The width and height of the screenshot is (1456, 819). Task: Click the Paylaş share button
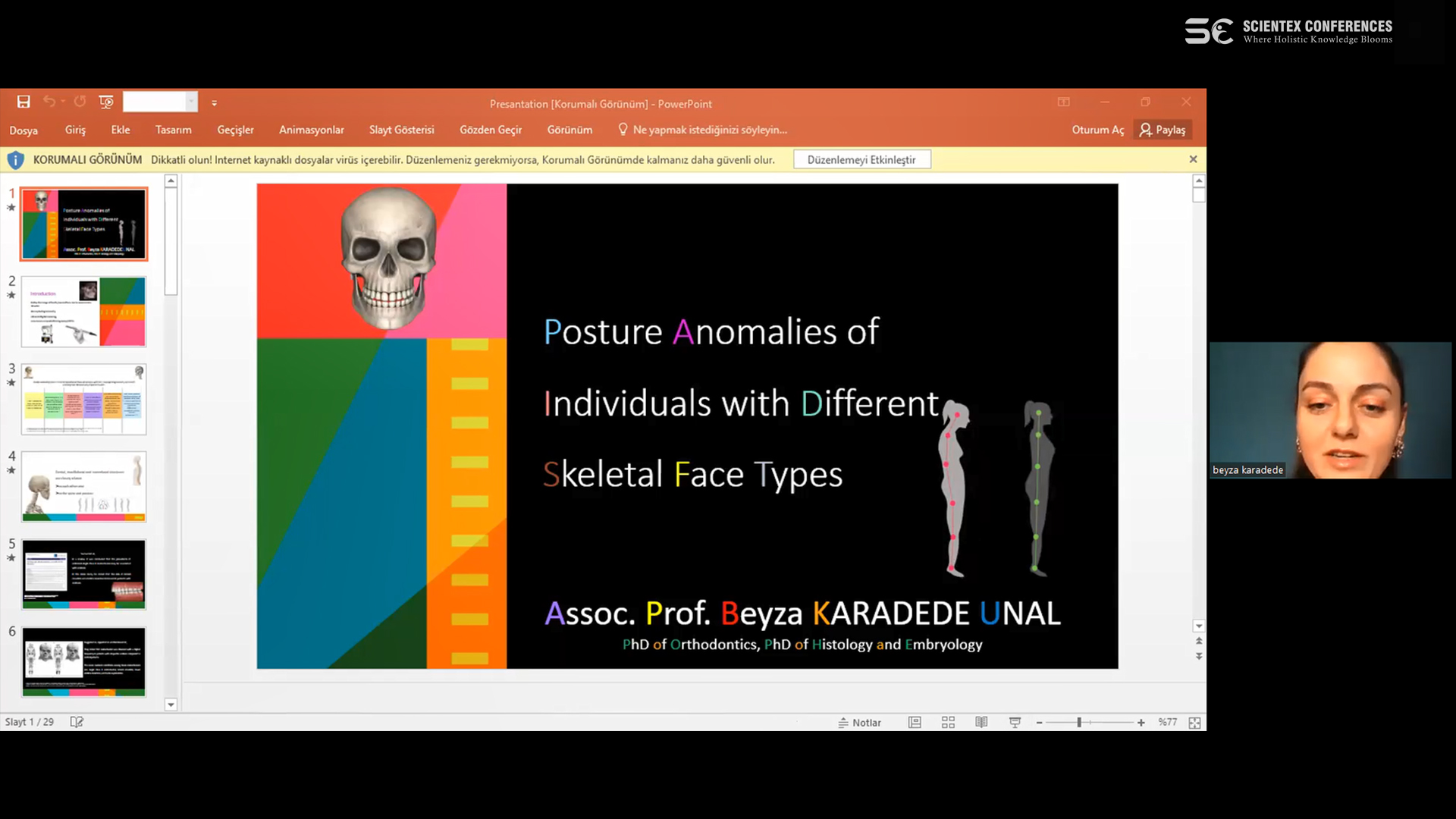[1163, 130]
